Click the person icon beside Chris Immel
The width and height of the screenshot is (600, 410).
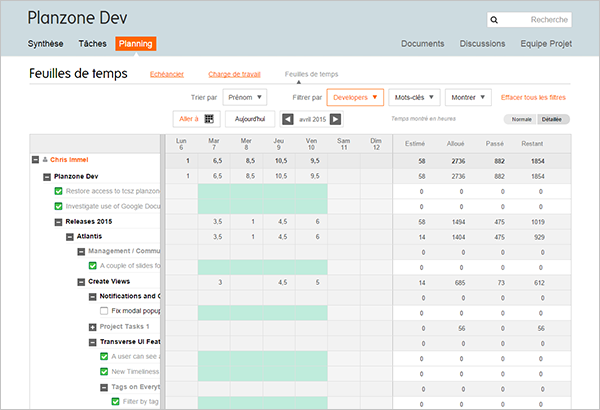click(45, 160)
